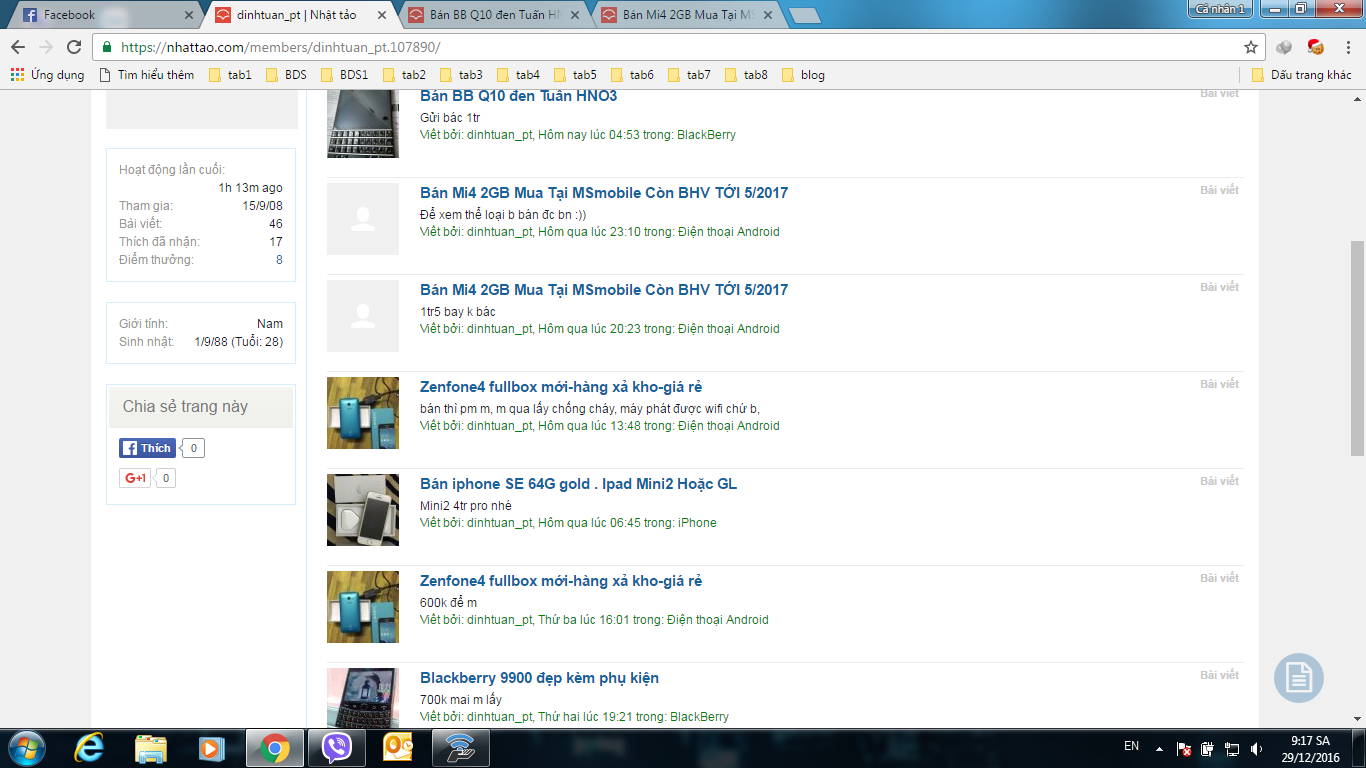Click the Windows Start button
This screenshot has height=768, width=1366.
26,747
